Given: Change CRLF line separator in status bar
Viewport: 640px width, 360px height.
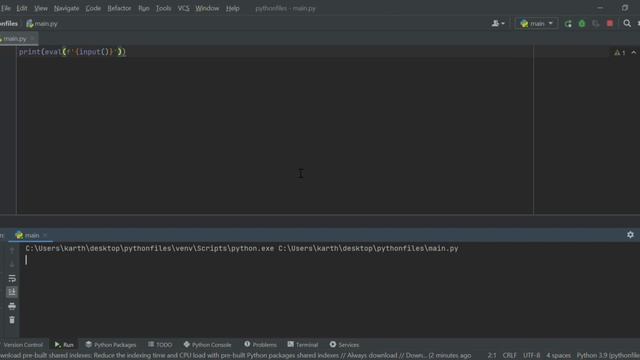Looking at the screenshot, I should click(x=509, y=356).
